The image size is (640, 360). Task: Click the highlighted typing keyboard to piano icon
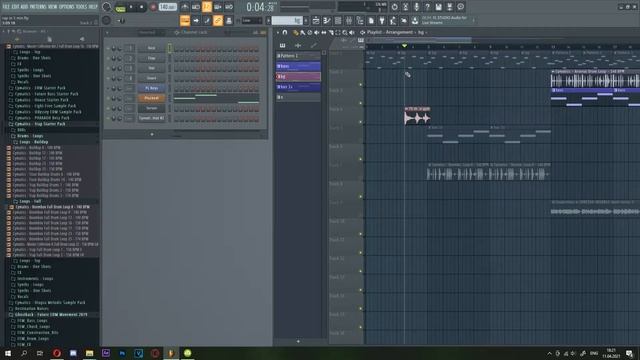(x=185, y=20)
